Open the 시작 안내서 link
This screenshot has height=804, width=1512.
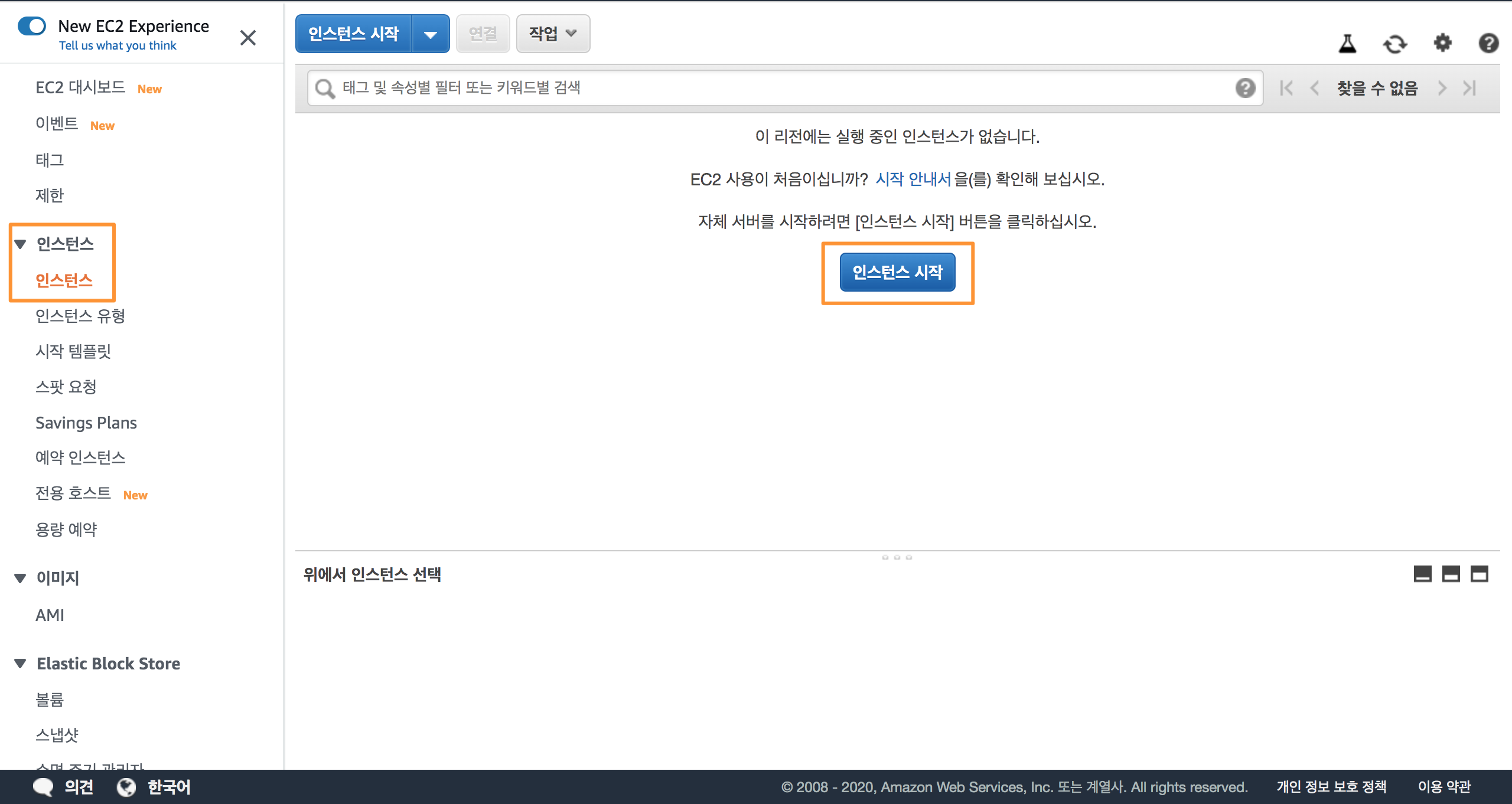pyautogui.click(x=913, y=179)
